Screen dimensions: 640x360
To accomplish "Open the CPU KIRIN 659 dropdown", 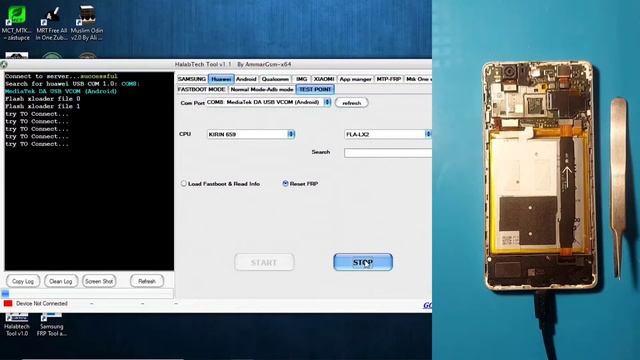I will pyautogui.click(x=291, y=134).
